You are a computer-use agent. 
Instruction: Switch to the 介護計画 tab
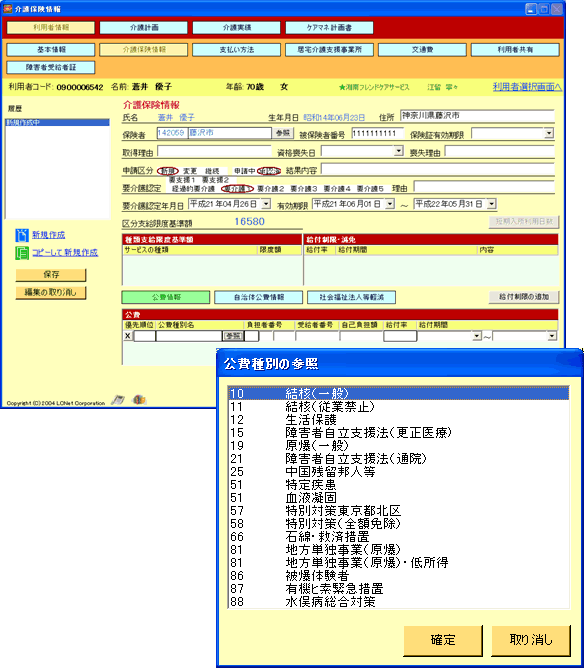tap(144, 28)
